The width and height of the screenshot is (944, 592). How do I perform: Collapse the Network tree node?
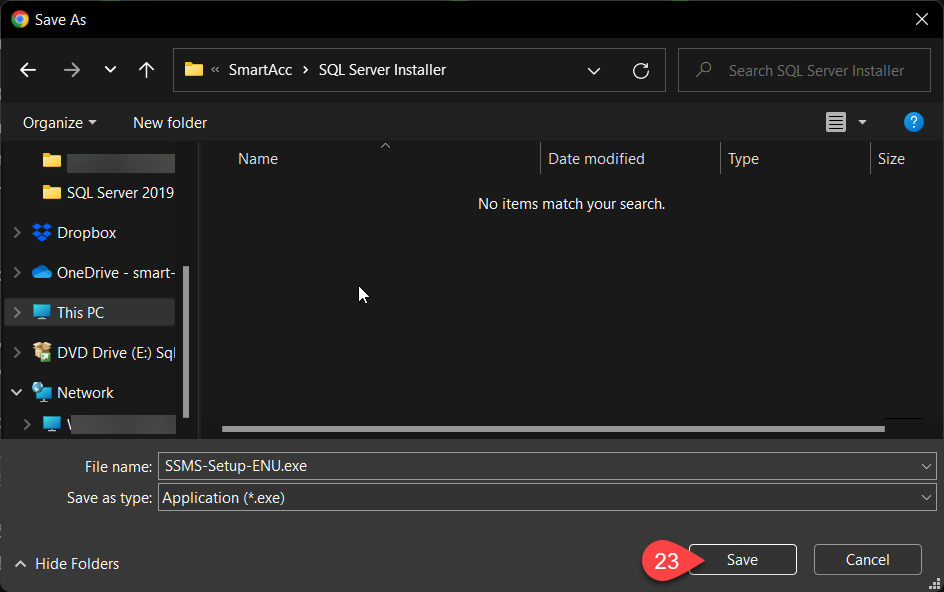[x=17, y=393]
